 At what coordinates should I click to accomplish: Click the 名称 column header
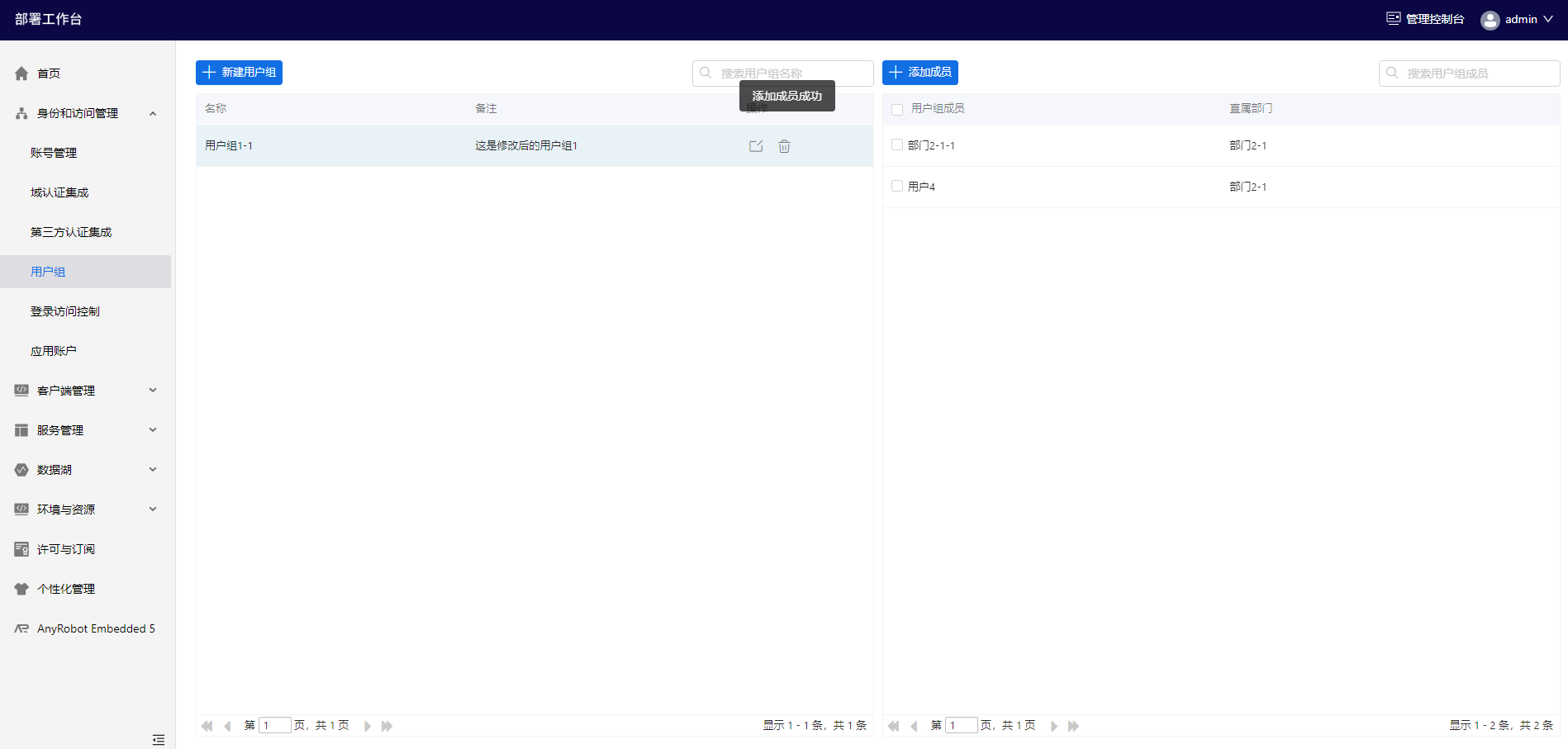216,108
